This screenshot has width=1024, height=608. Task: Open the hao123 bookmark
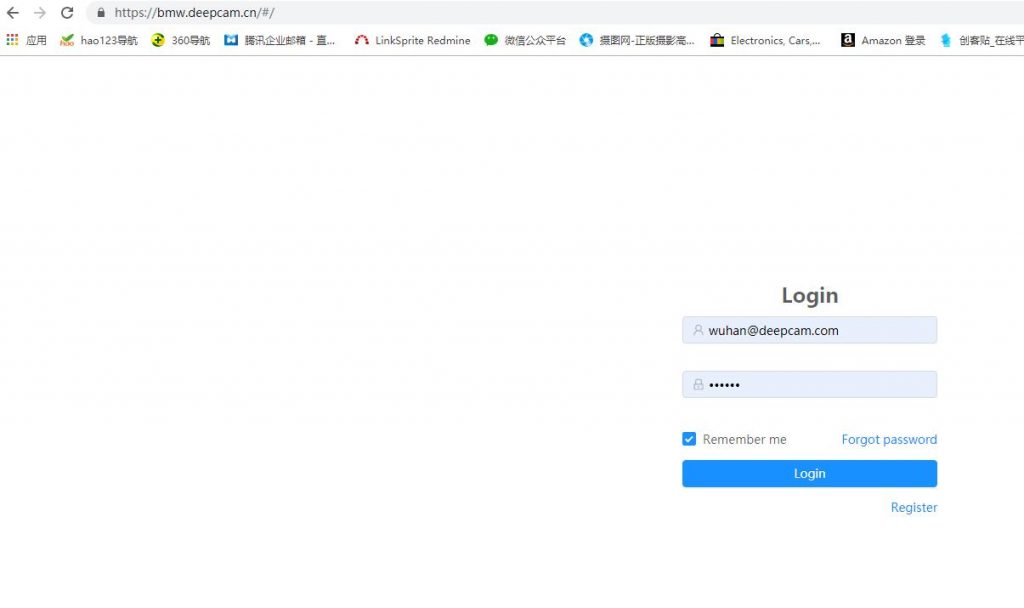pos(99,41)
